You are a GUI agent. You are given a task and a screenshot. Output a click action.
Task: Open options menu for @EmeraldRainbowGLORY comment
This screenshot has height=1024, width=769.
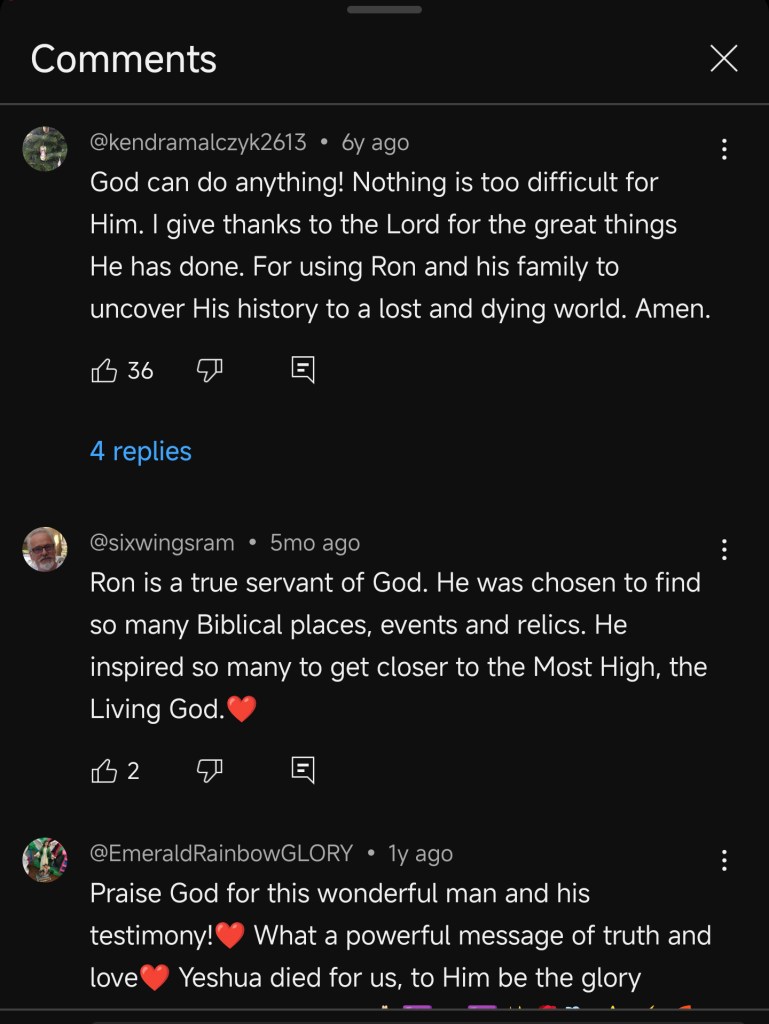tap(724, 860)
